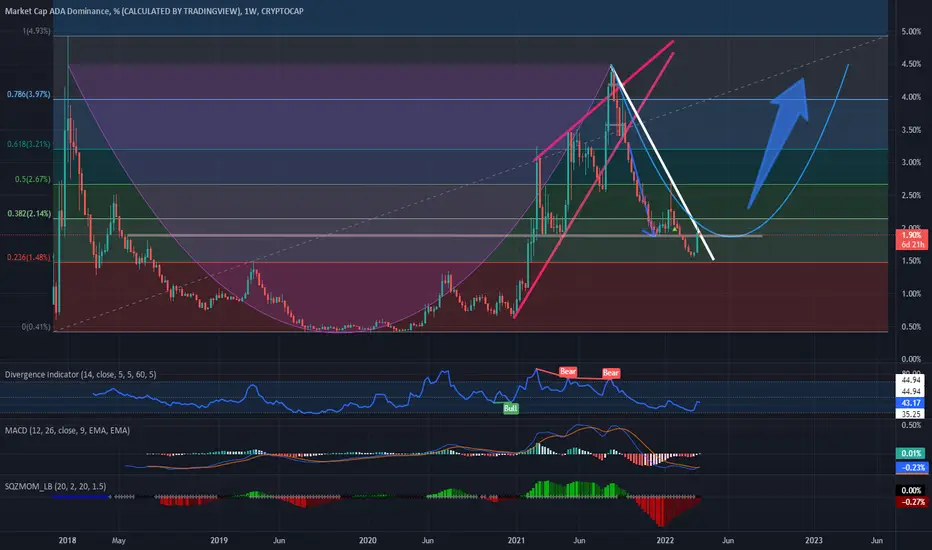The height and width of the screenshot is (550, 932).
Task: Select the first red Bear divergence label
Action: 568,372
